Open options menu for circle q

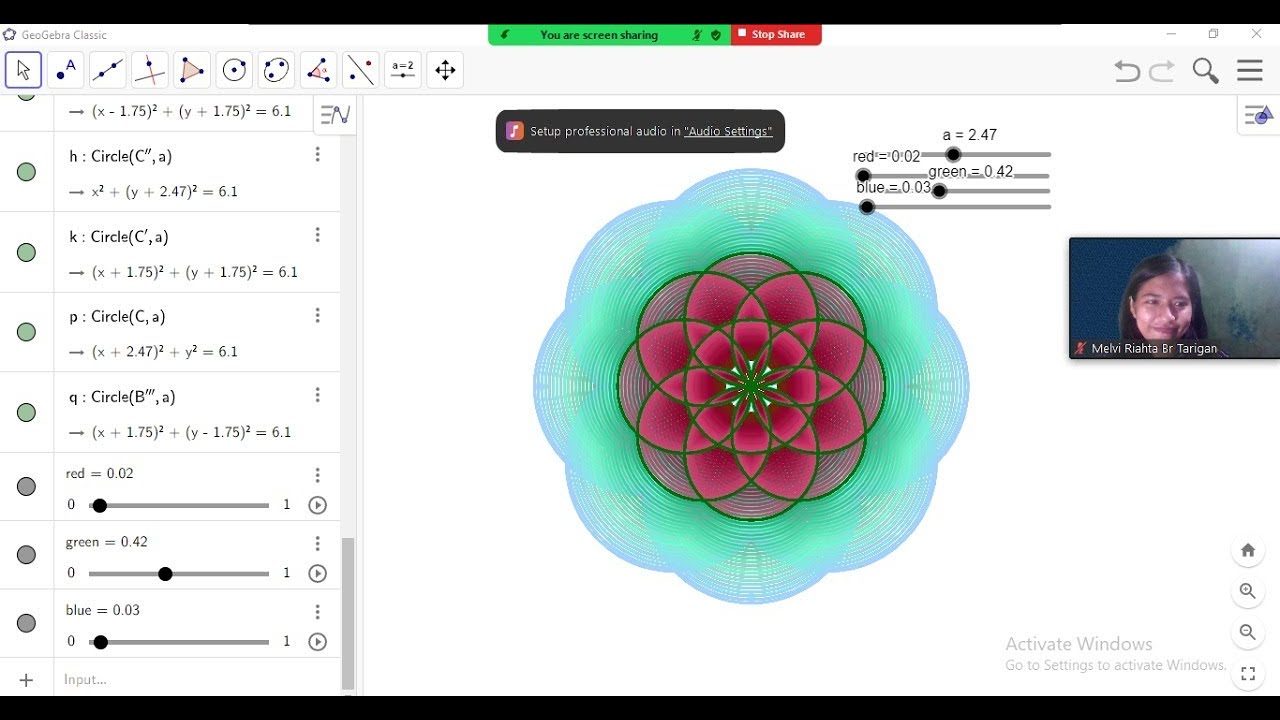(318, 395)
